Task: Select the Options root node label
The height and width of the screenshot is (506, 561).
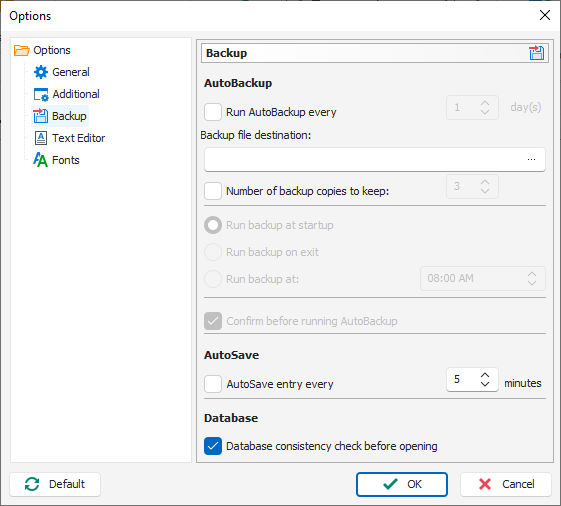Action: pos(52,50)
